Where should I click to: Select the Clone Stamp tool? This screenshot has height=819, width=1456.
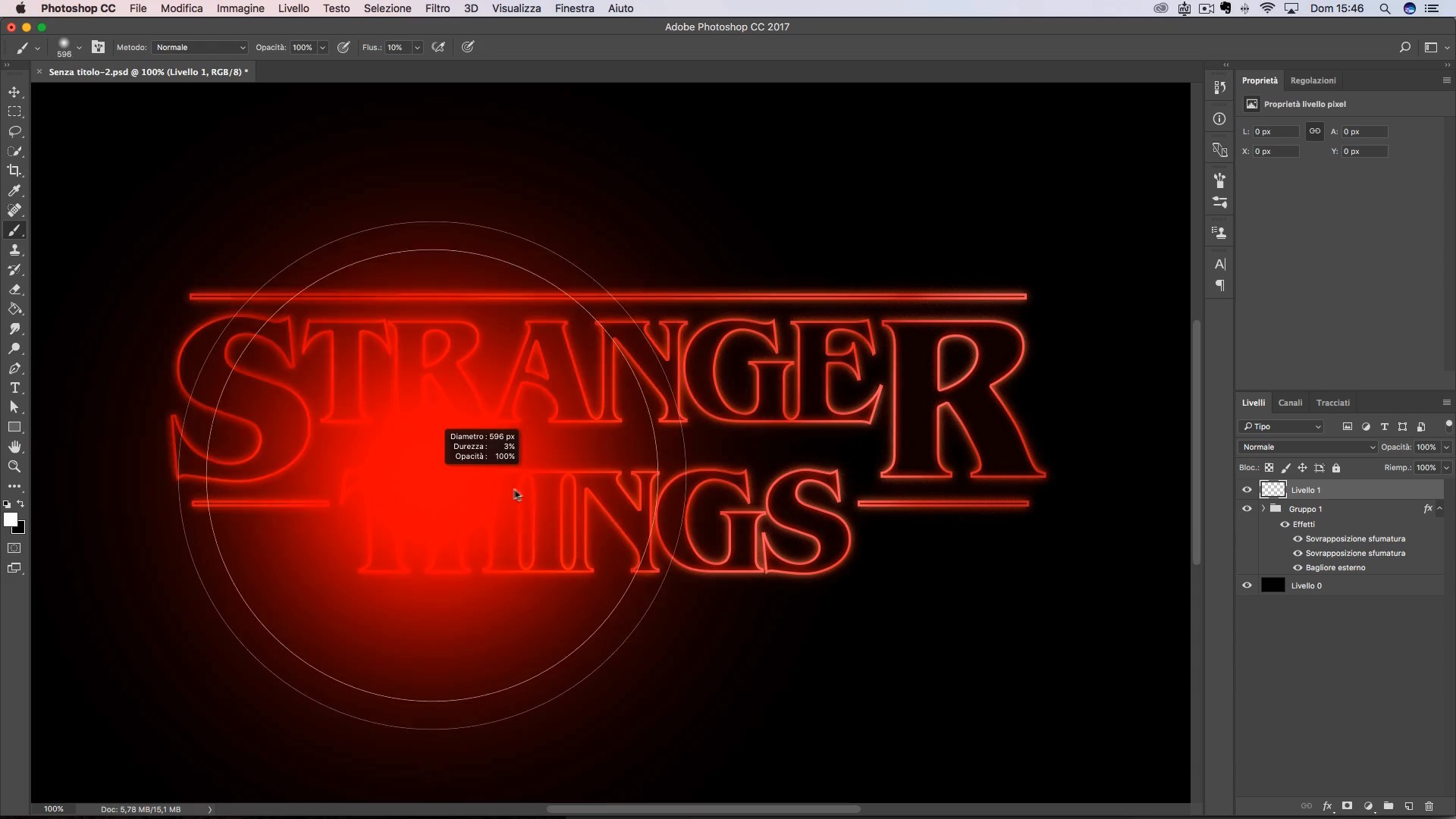[x=14, y=250]
